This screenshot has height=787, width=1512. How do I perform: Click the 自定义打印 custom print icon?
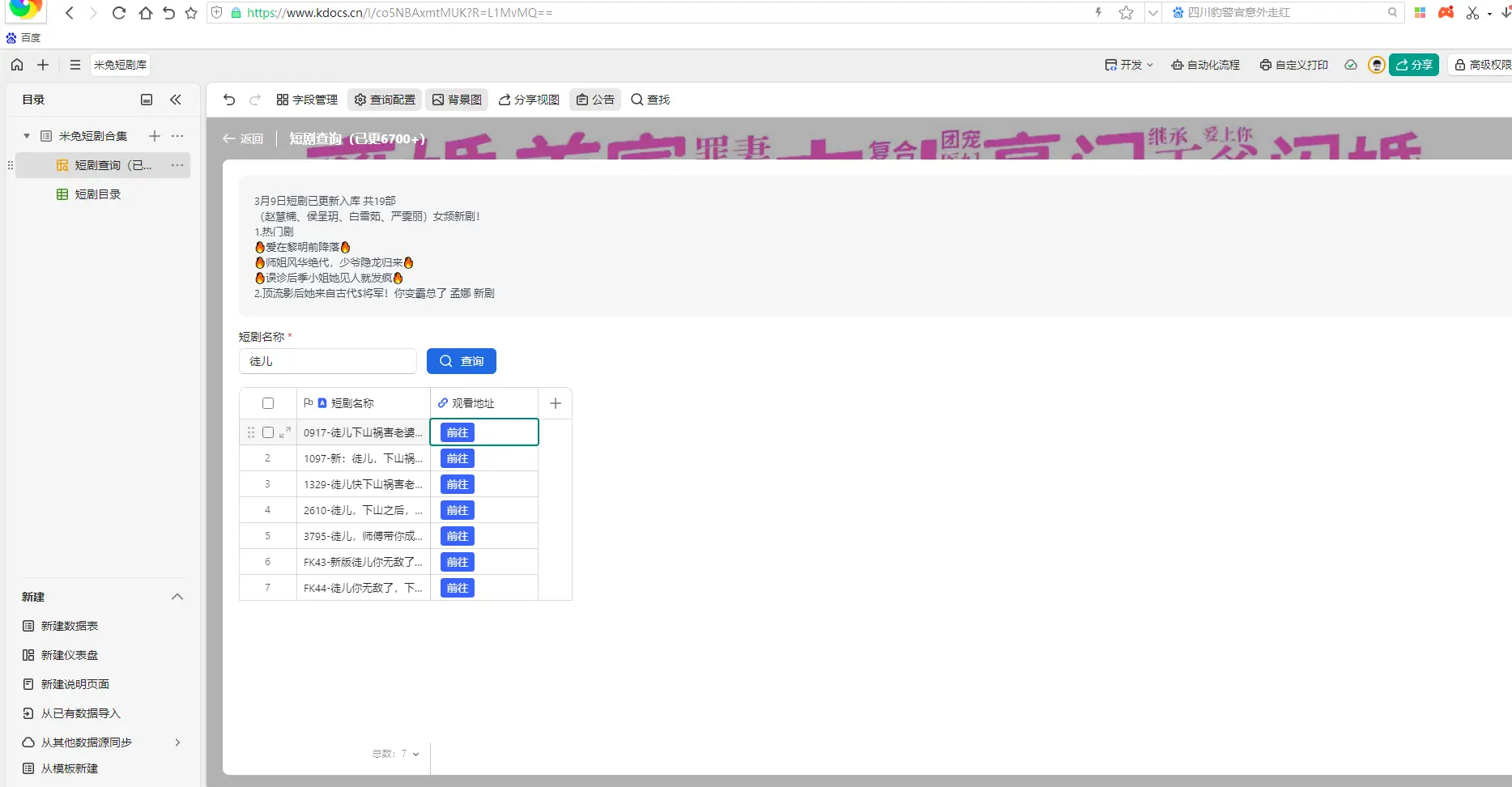tap(1293, 65)
